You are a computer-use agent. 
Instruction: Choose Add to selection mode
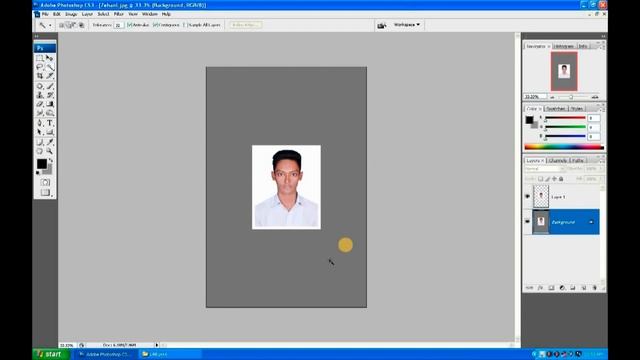[68, 25]
